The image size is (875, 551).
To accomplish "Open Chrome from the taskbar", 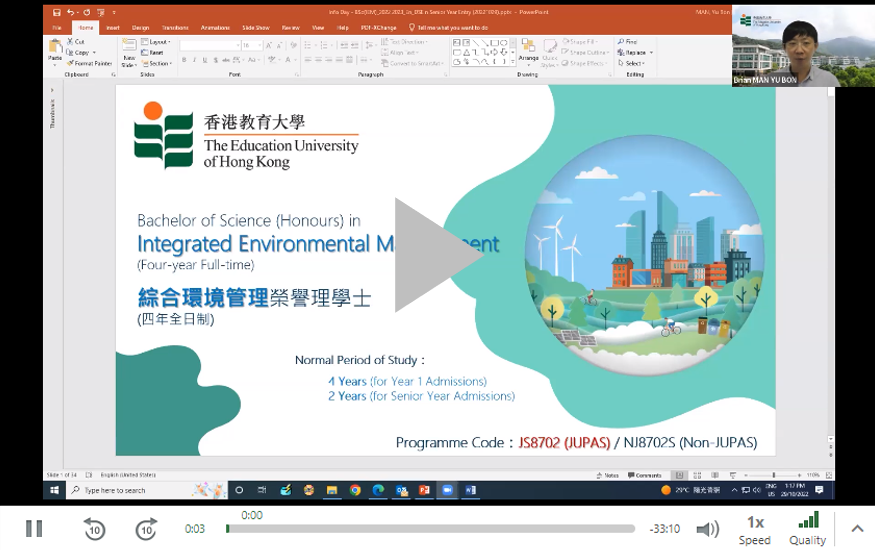I will (x=355, y=490).
